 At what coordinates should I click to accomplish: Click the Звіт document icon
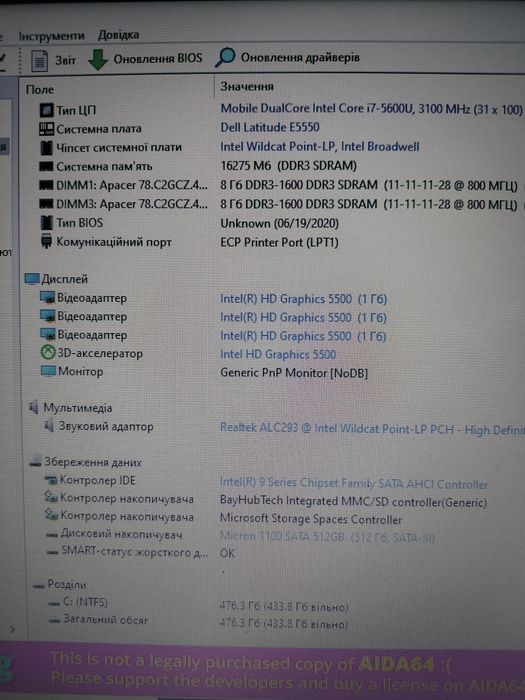click(39, 61)
